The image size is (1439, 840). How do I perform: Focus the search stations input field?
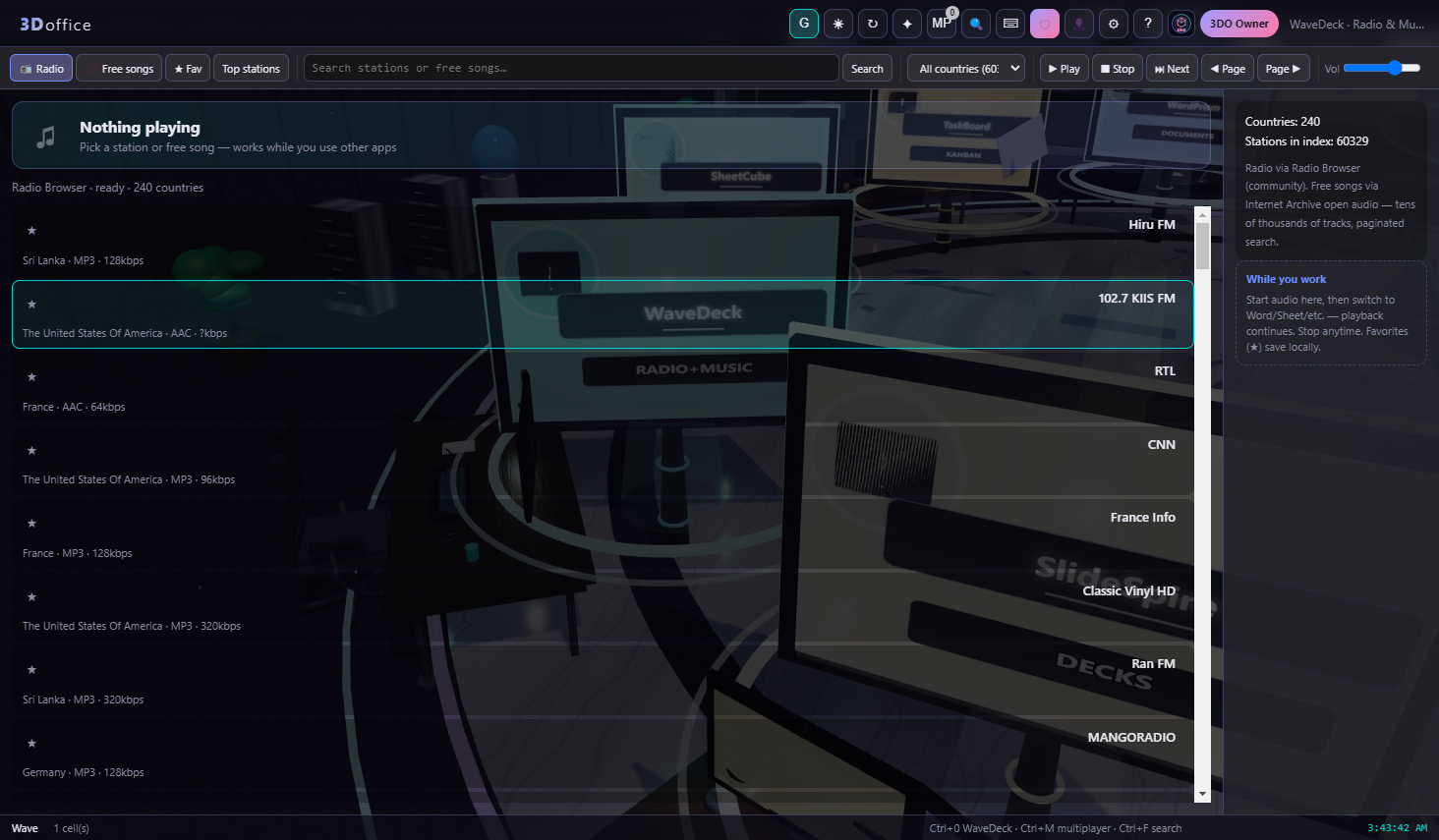[571, 68]
